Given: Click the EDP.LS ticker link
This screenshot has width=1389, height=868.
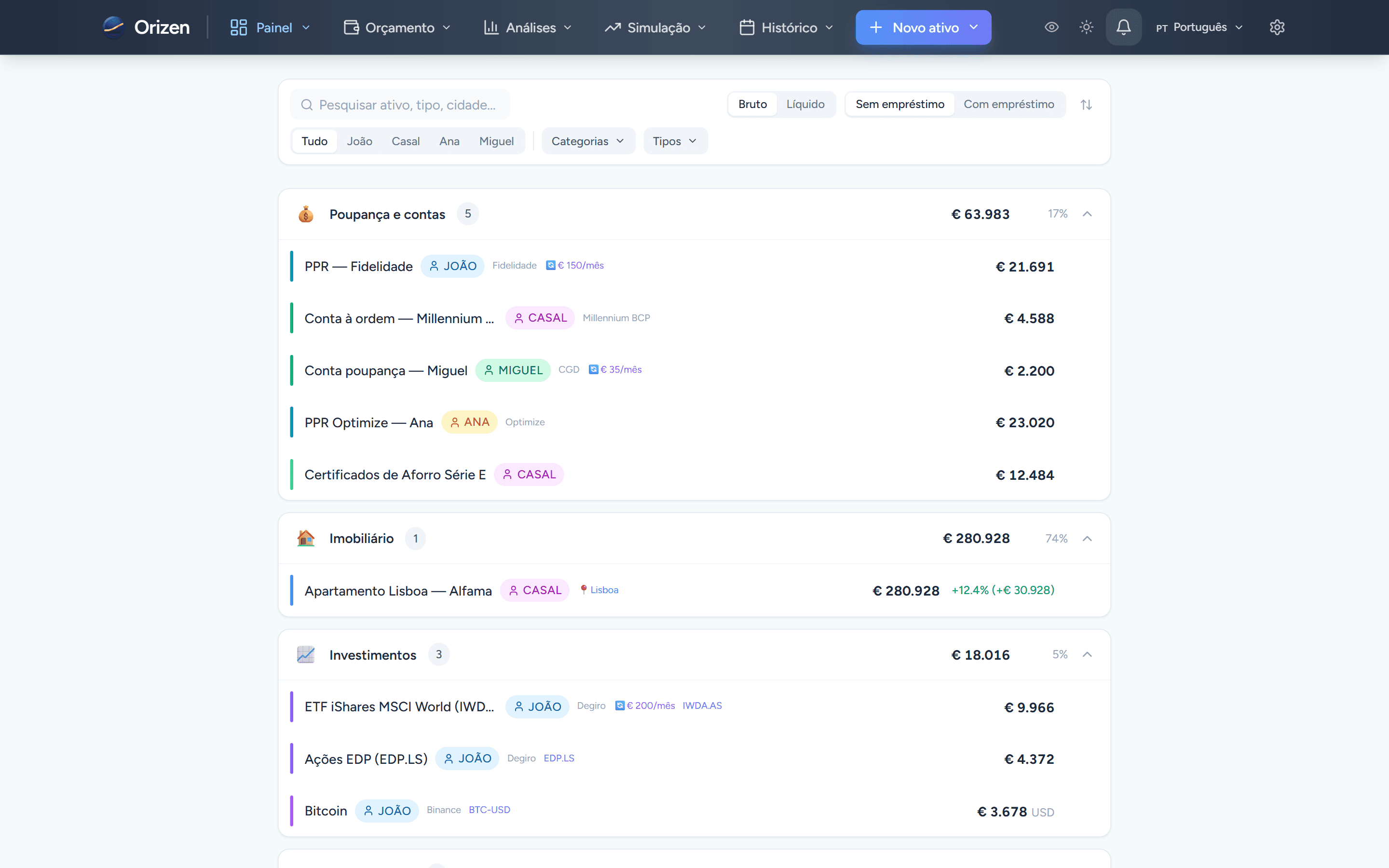Looking at the screenshot, I should [x=558, y=758].
